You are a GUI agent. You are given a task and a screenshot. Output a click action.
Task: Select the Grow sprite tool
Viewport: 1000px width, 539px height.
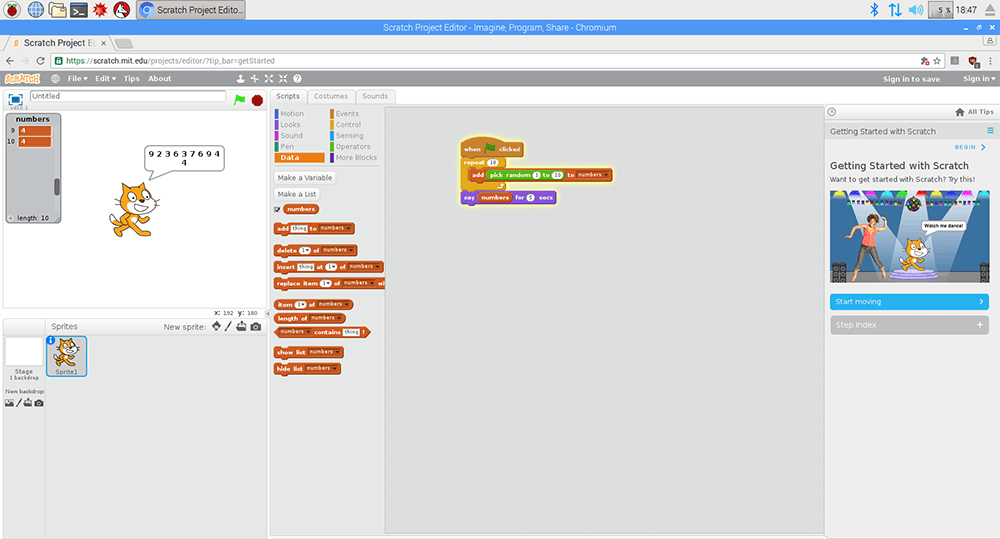pyautogui.click(x=268, y=78)
